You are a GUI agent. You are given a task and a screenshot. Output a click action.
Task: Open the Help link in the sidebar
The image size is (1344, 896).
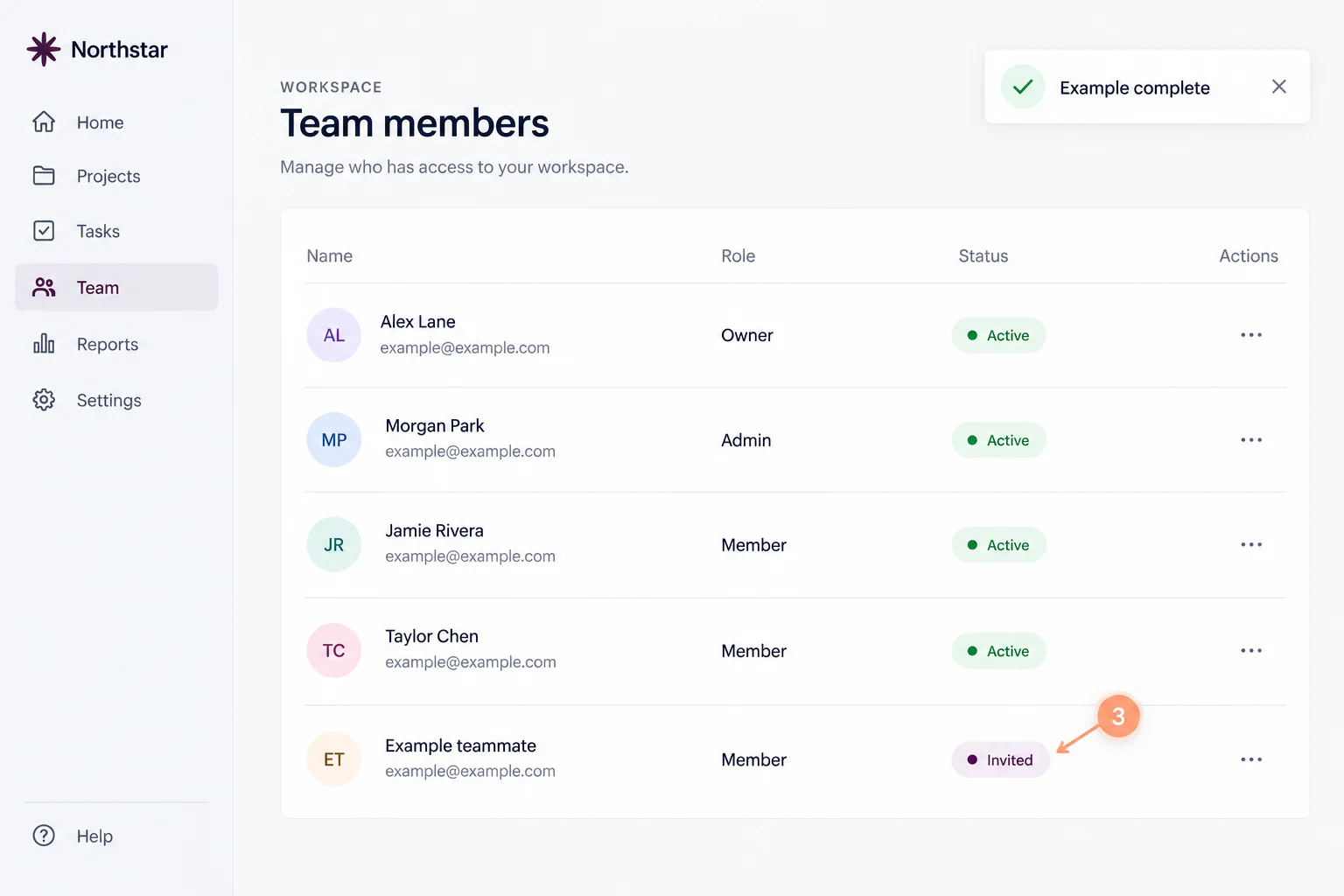(x=116, y=836)
